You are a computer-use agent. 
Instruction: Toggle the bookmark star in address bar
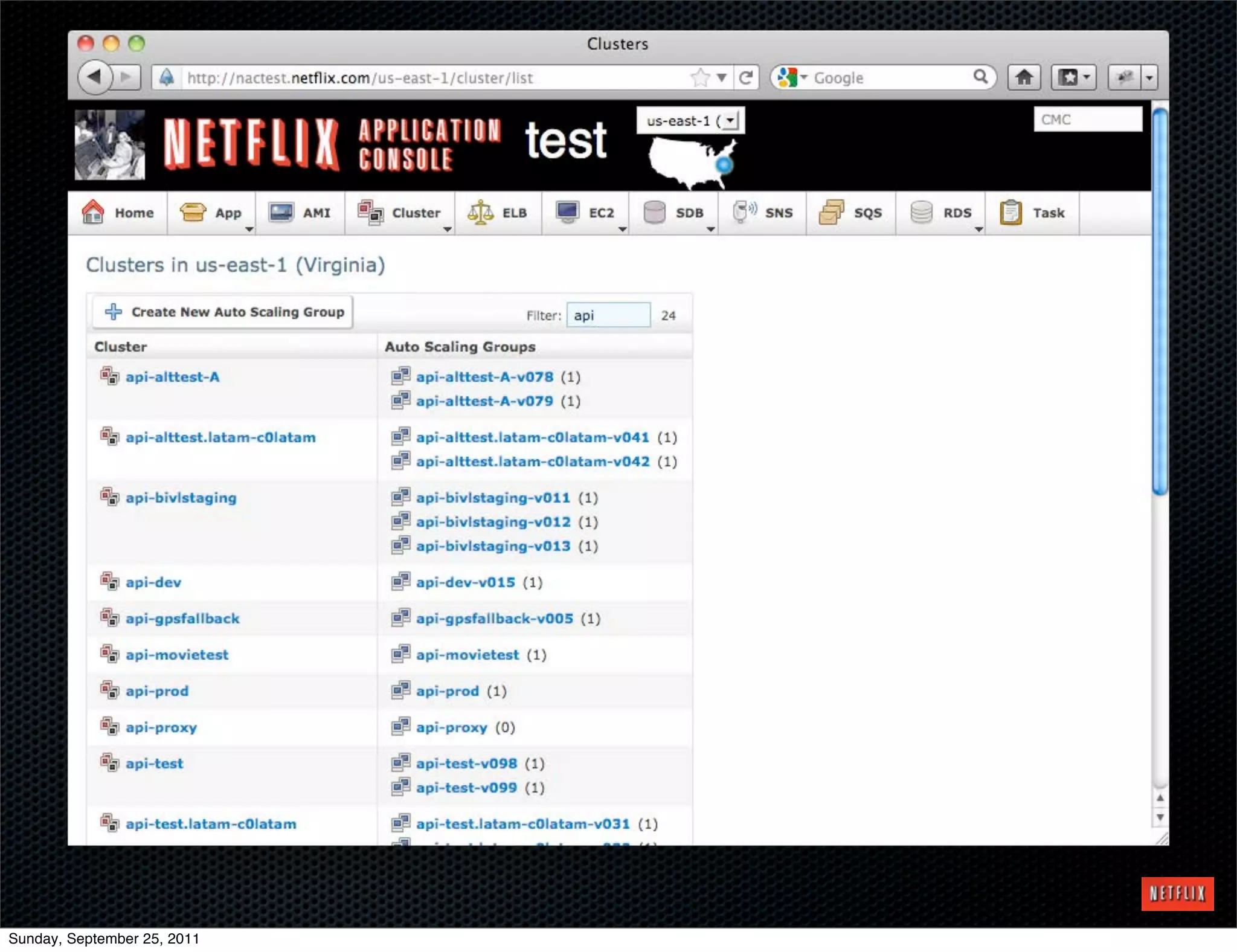pyautogui.click(x=700, y=77)
